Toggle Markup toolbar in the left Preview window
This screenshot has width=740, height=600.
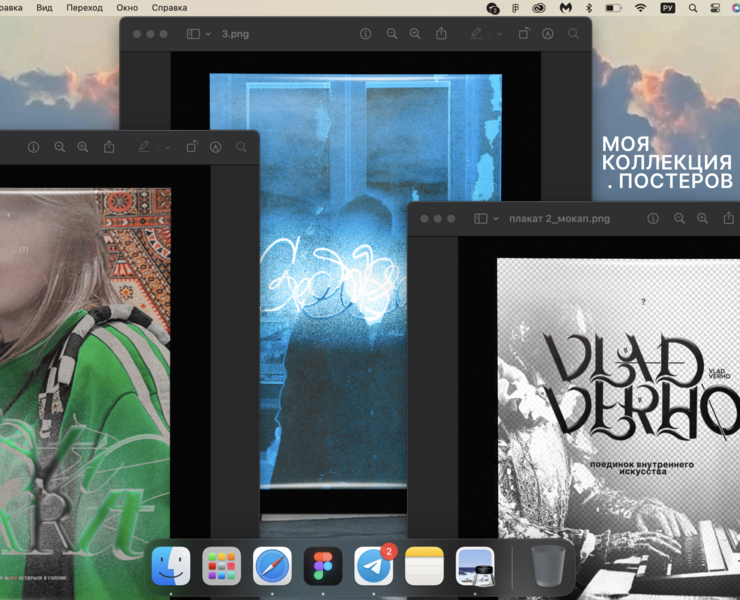tap(216, 147)
